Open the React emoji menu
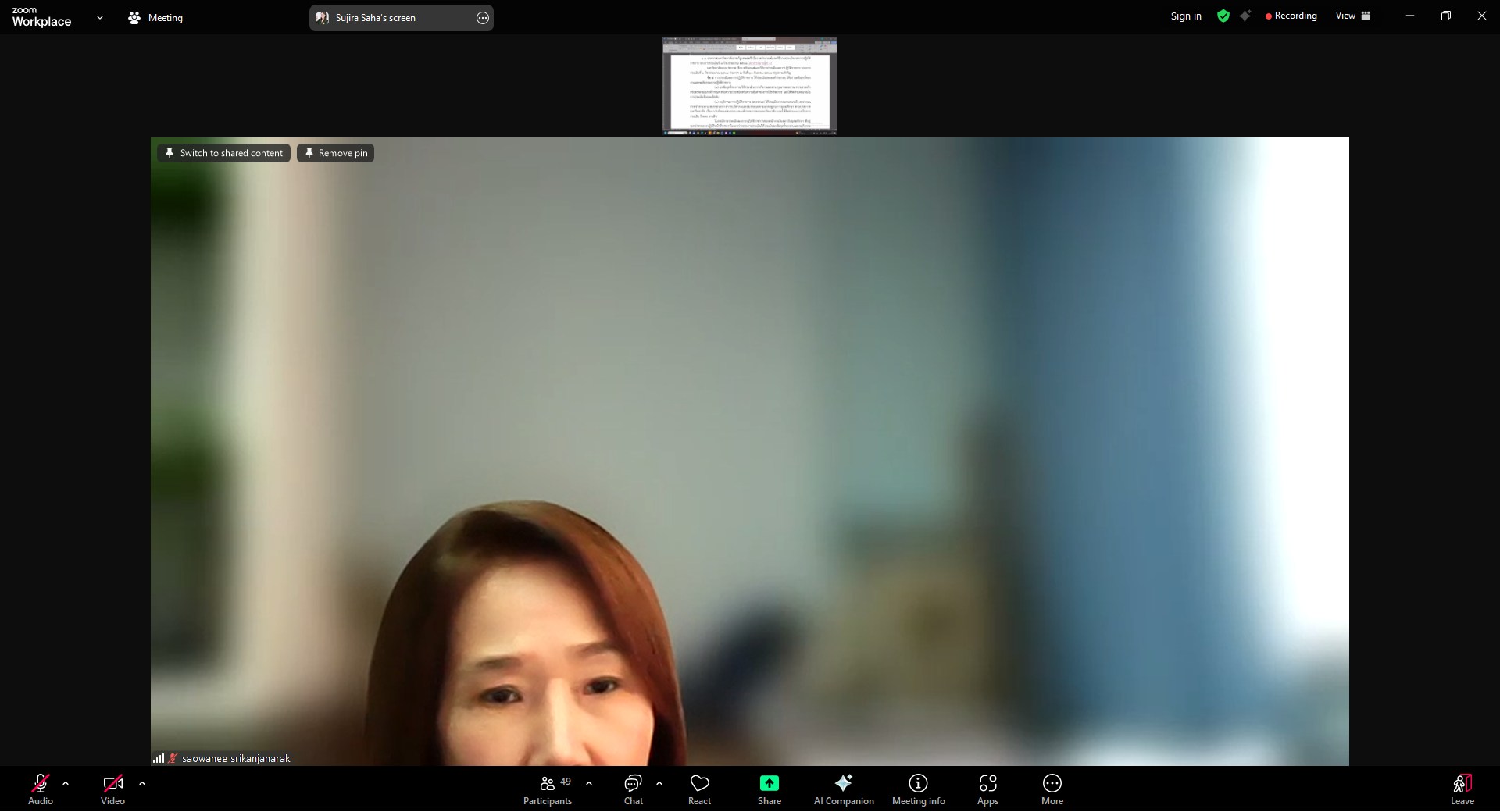The width and height of the screenshot is (1500, 812). coord(699,789)
